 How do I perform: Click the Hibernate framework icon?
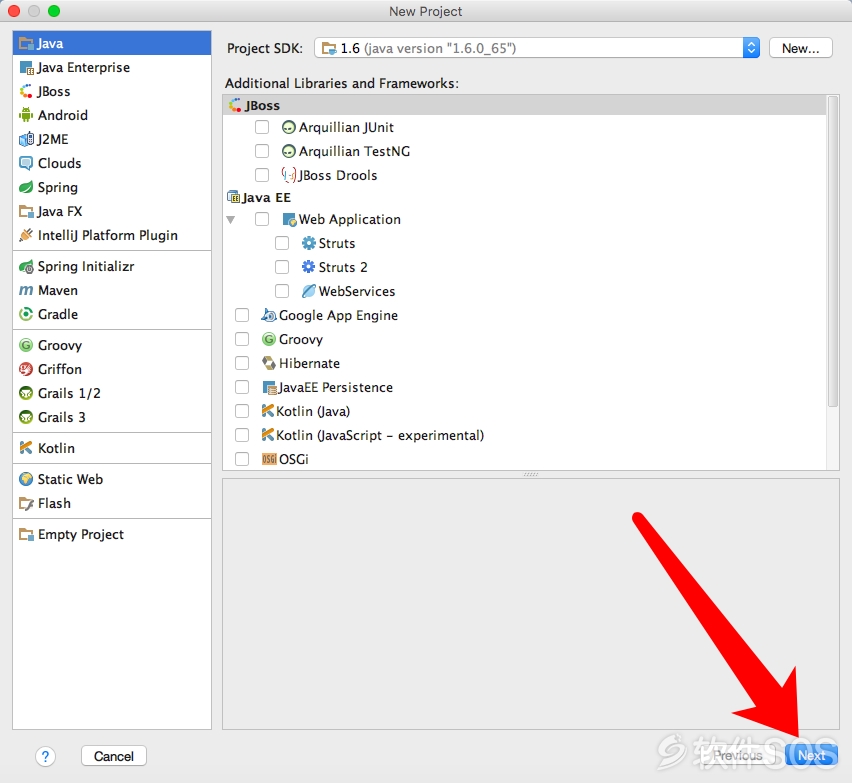pyautogui.click(x=269, y=363)
